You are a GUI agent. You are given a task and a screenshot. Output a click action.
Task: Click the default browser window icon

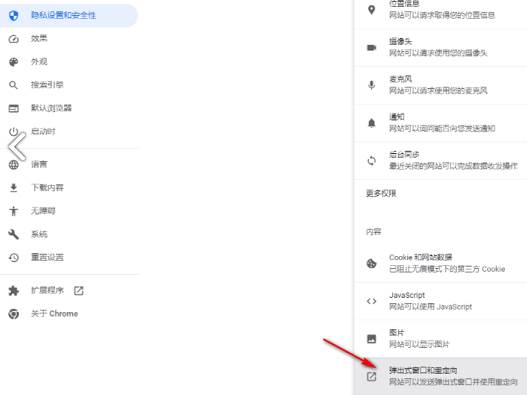tap(13, 108)
